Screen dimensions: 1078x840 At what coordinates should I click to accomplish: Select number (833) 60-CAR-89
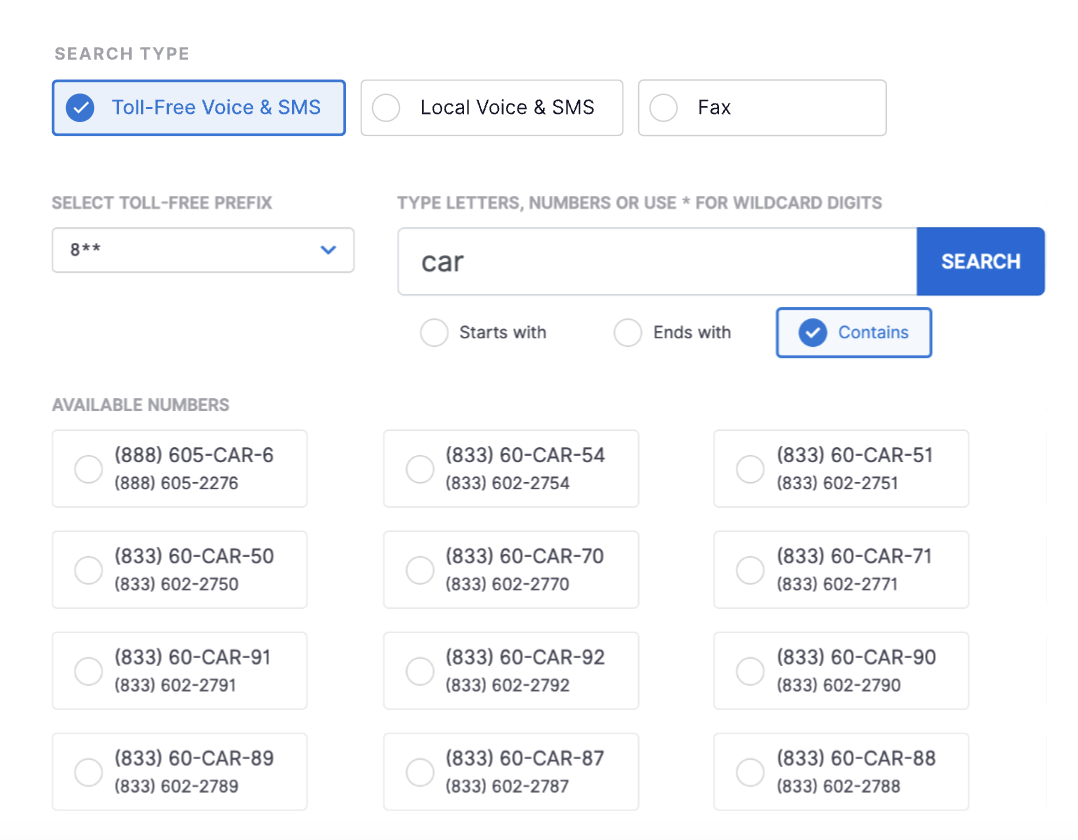click(179, 772)
